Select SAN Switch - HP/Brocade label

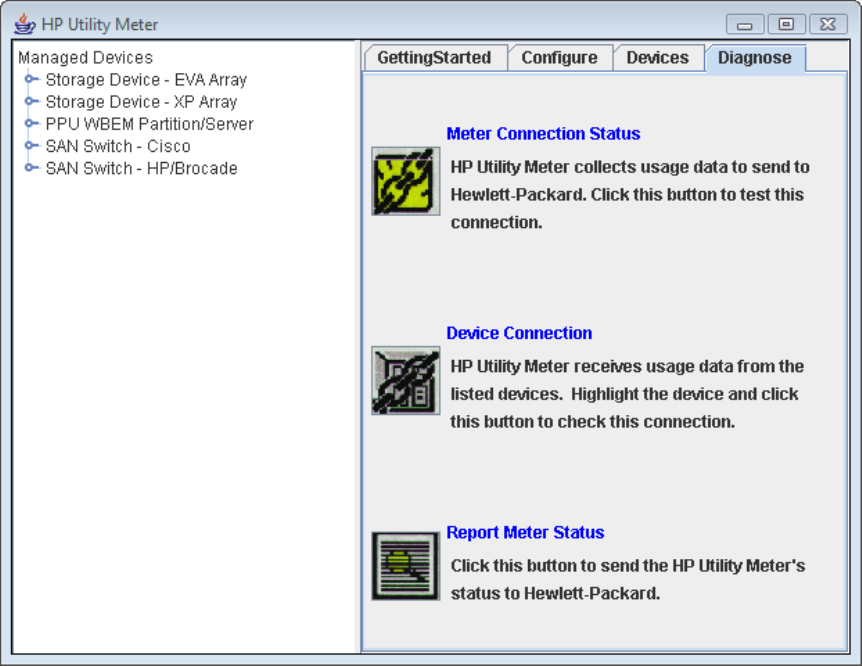(142, 168)
